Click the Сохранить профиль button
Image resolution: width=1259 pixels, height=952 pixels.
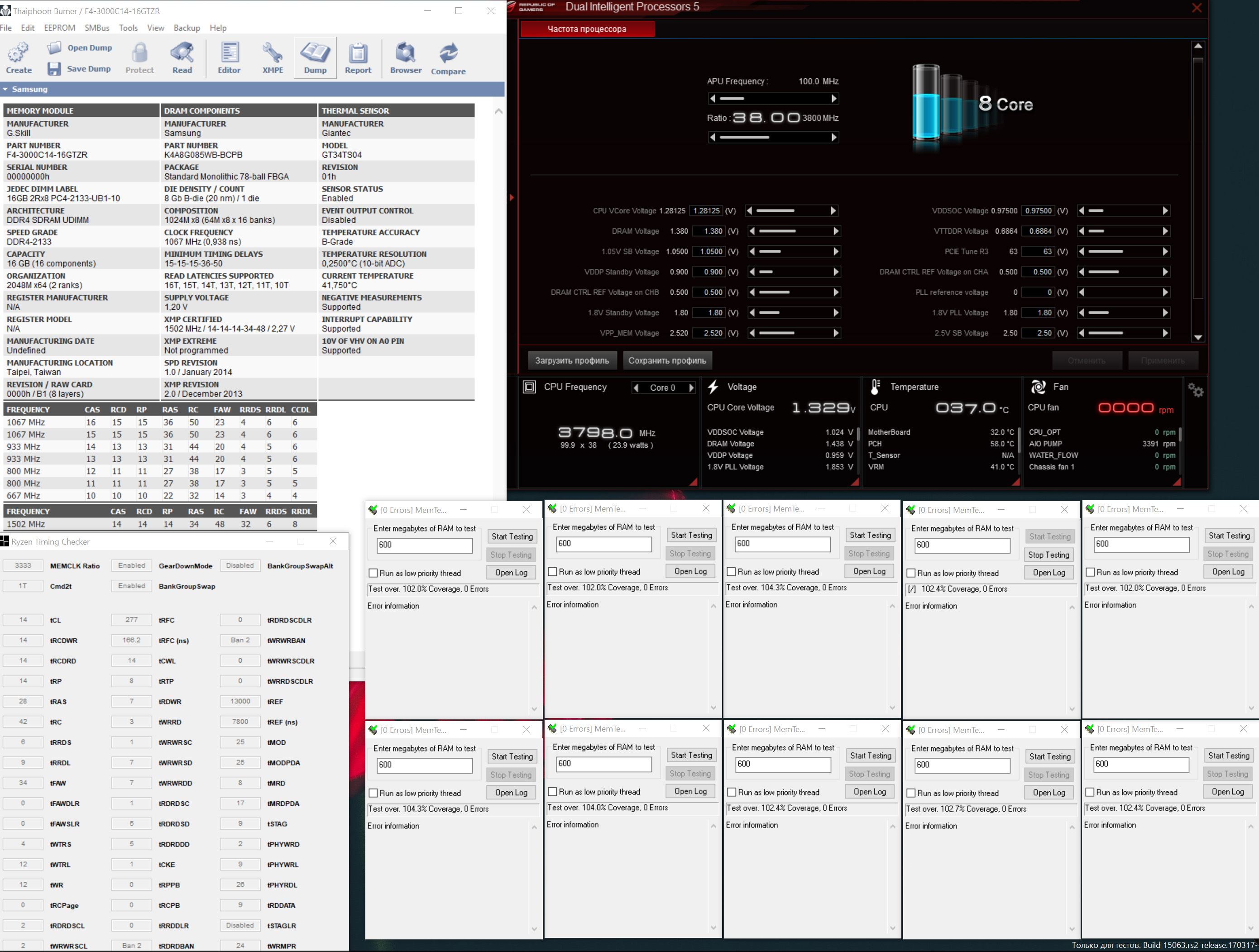click(667, 360)
